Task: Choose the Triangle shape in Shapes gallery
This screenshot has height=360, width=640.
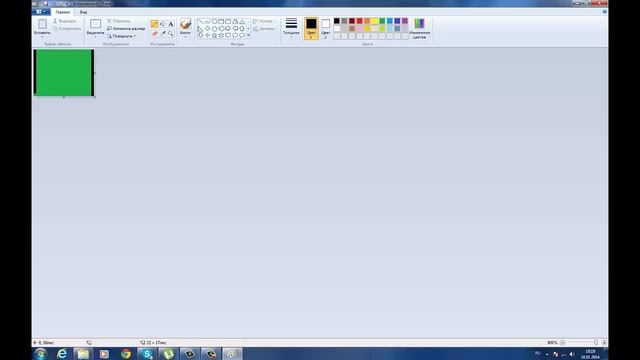Action: click(x=242, y=21)
